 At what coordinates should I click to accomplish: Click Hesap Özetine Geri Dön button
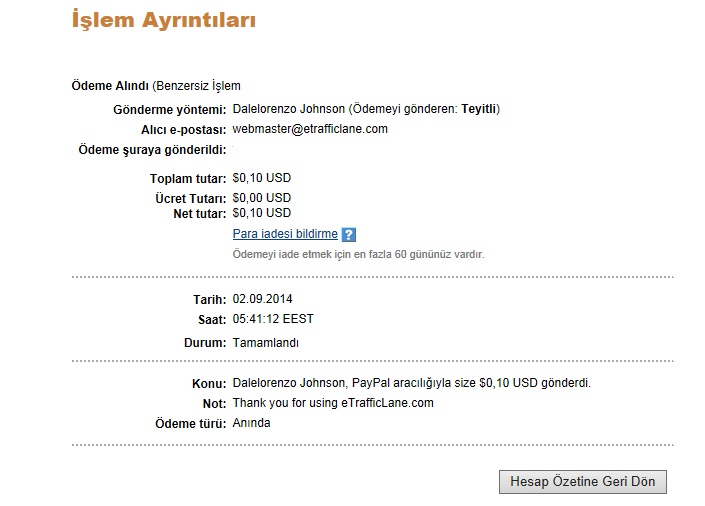coord(583,482)
